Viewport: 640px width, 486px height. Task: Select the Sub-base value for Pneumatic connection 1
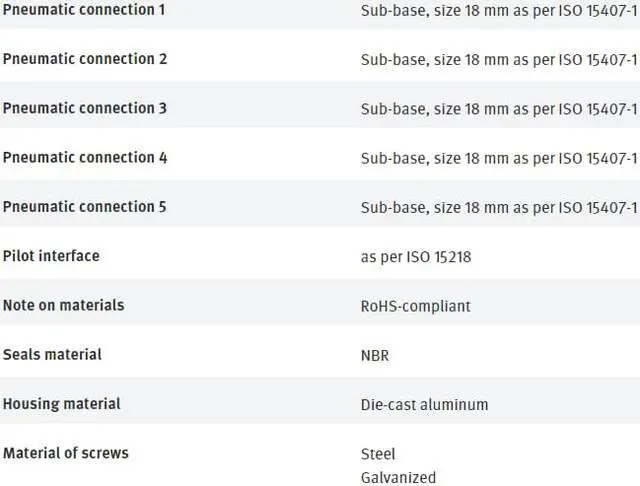pyautogui.click(x=498, y=10)
